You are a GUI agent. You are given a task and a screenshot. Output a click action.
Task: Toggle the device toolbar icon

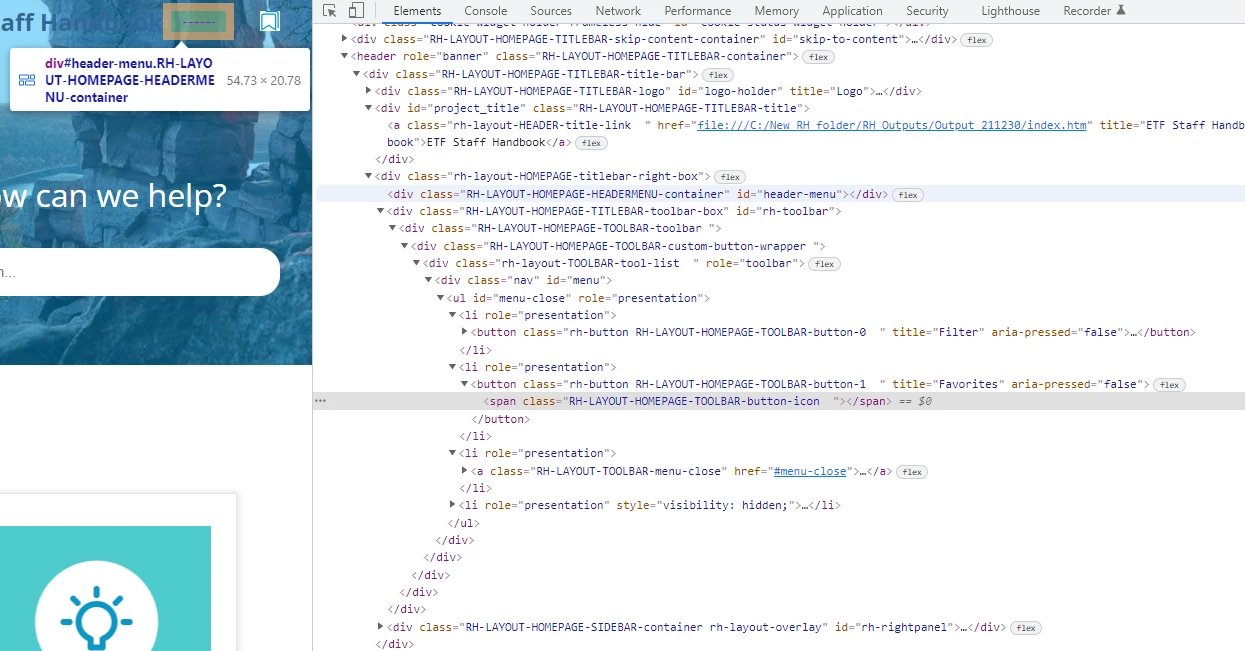(x=356, y=11)
